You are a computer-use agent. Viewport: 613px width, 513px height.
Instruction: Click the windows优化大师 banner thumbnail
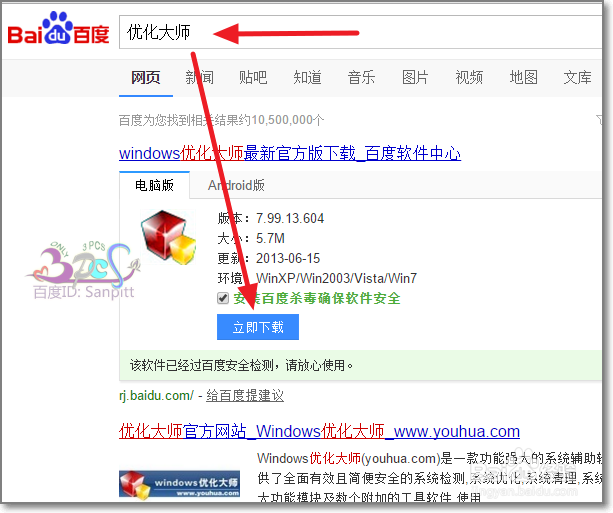[x=179, y=483]
